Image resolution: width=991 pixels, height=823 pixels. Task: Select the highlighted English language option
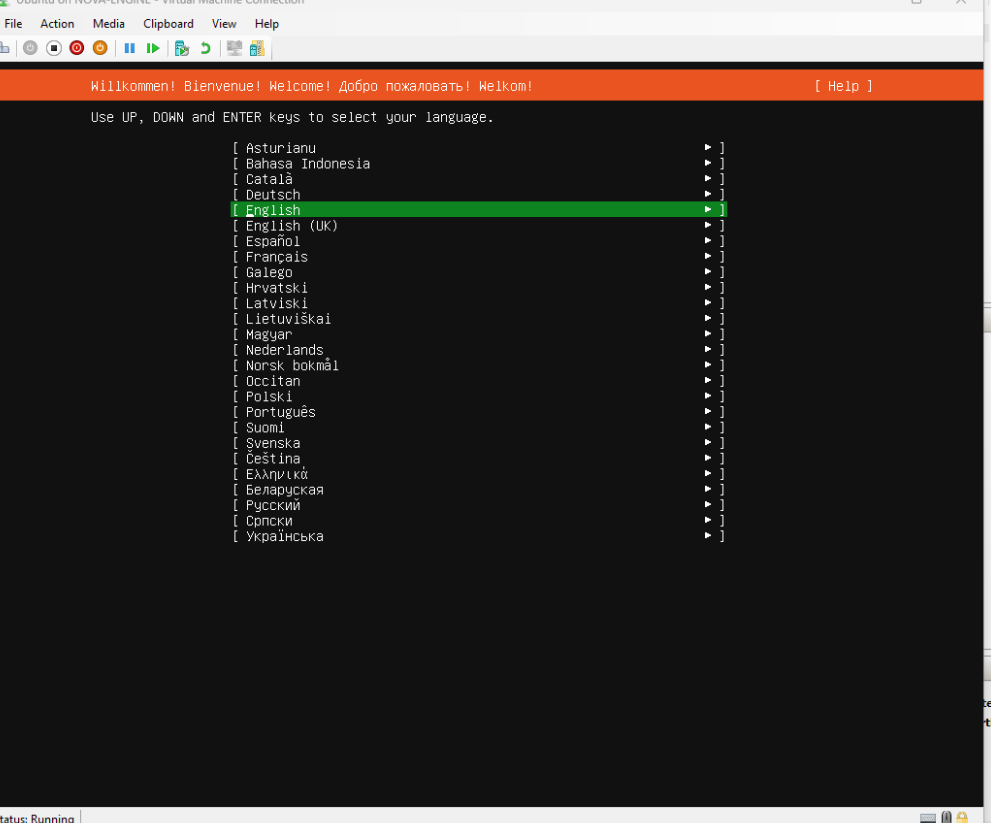273,210
